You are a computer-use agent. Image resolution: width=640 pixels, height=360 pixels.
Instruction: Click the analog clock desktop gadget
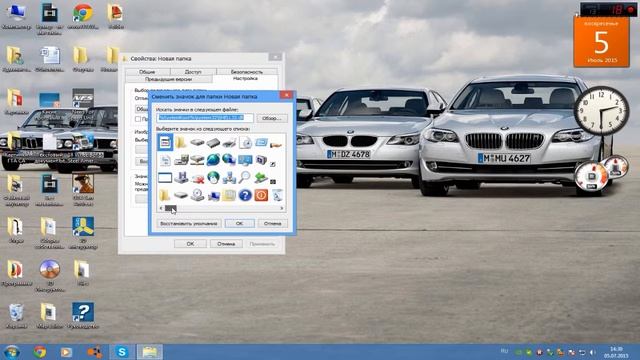click(x=601, y=111)
